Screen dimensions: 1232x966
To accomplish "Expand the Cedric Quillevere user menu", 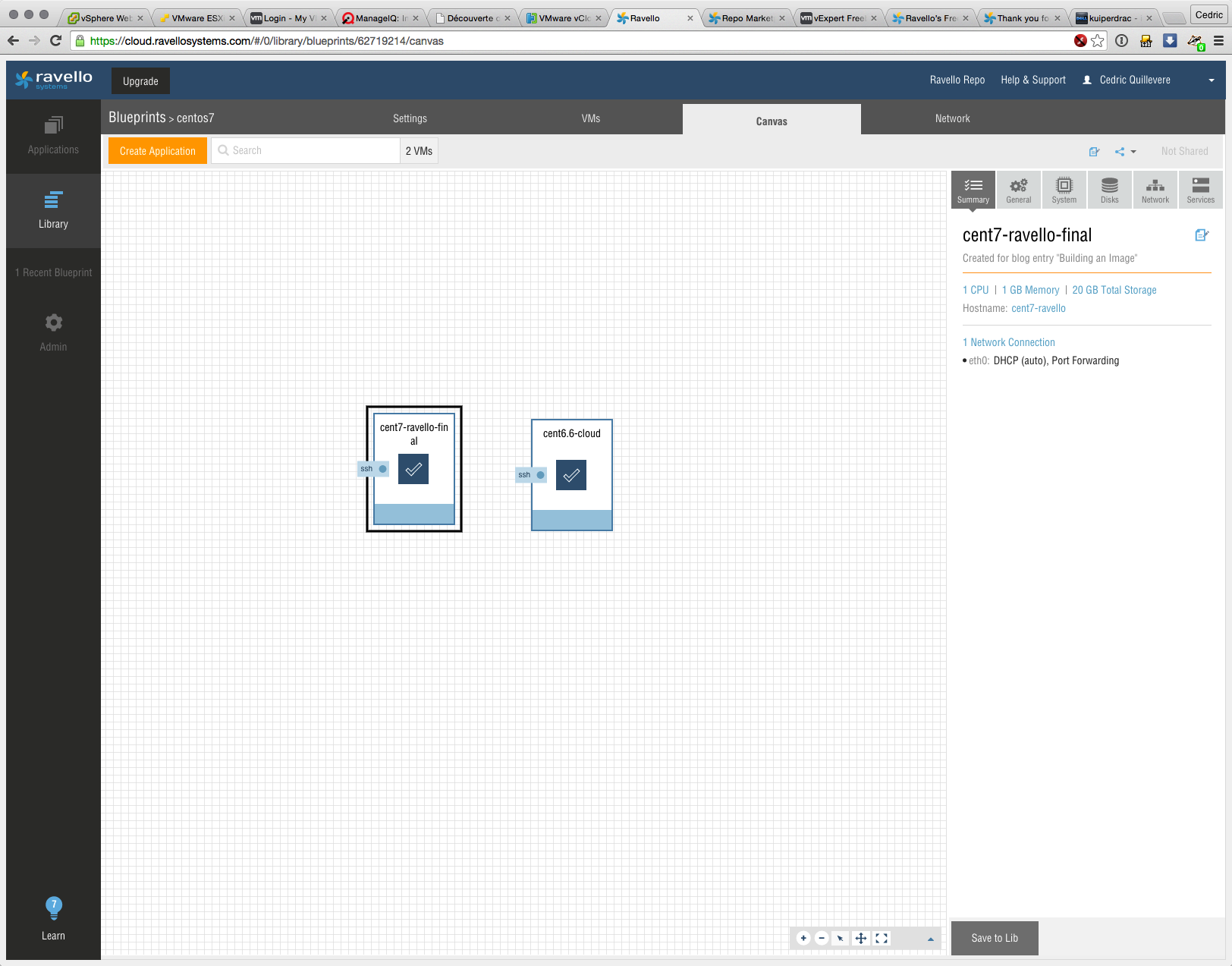I will pyautogui.click(x=1211, y=80).
